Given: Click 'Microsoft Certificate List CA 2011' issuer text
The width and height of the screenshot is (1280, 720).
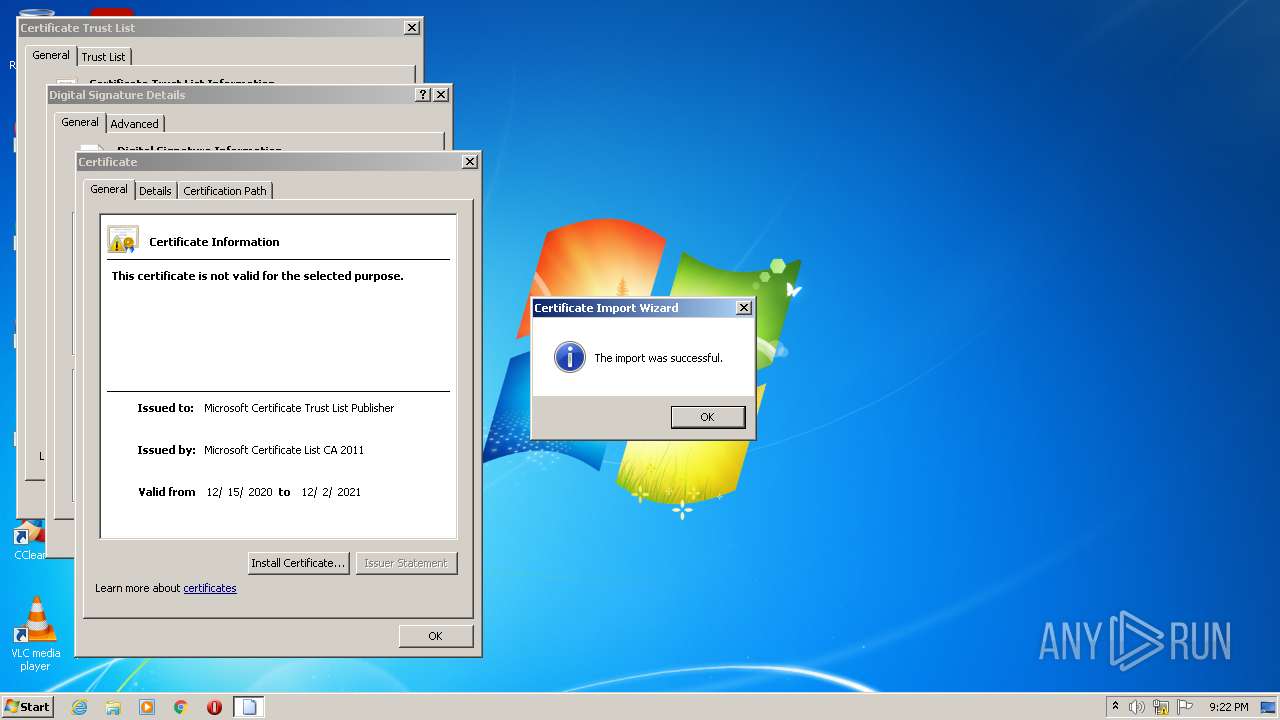Looking at the screenshot, I should pyautogui.click(x=284, y=450).
